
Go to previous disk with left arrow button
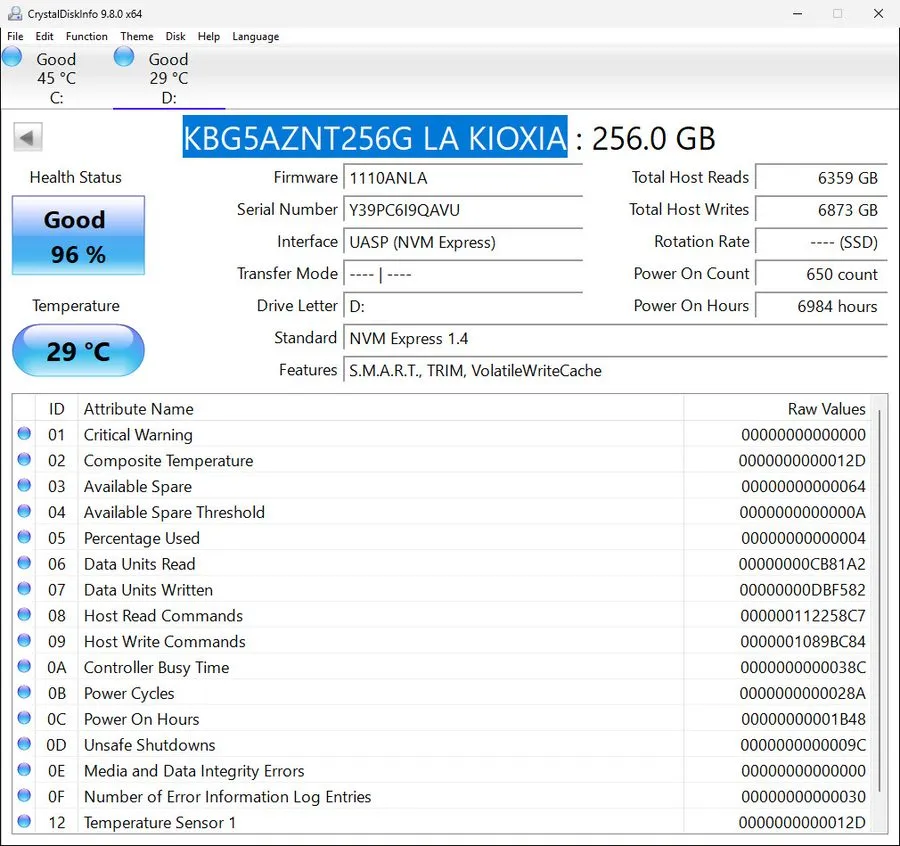28,137
